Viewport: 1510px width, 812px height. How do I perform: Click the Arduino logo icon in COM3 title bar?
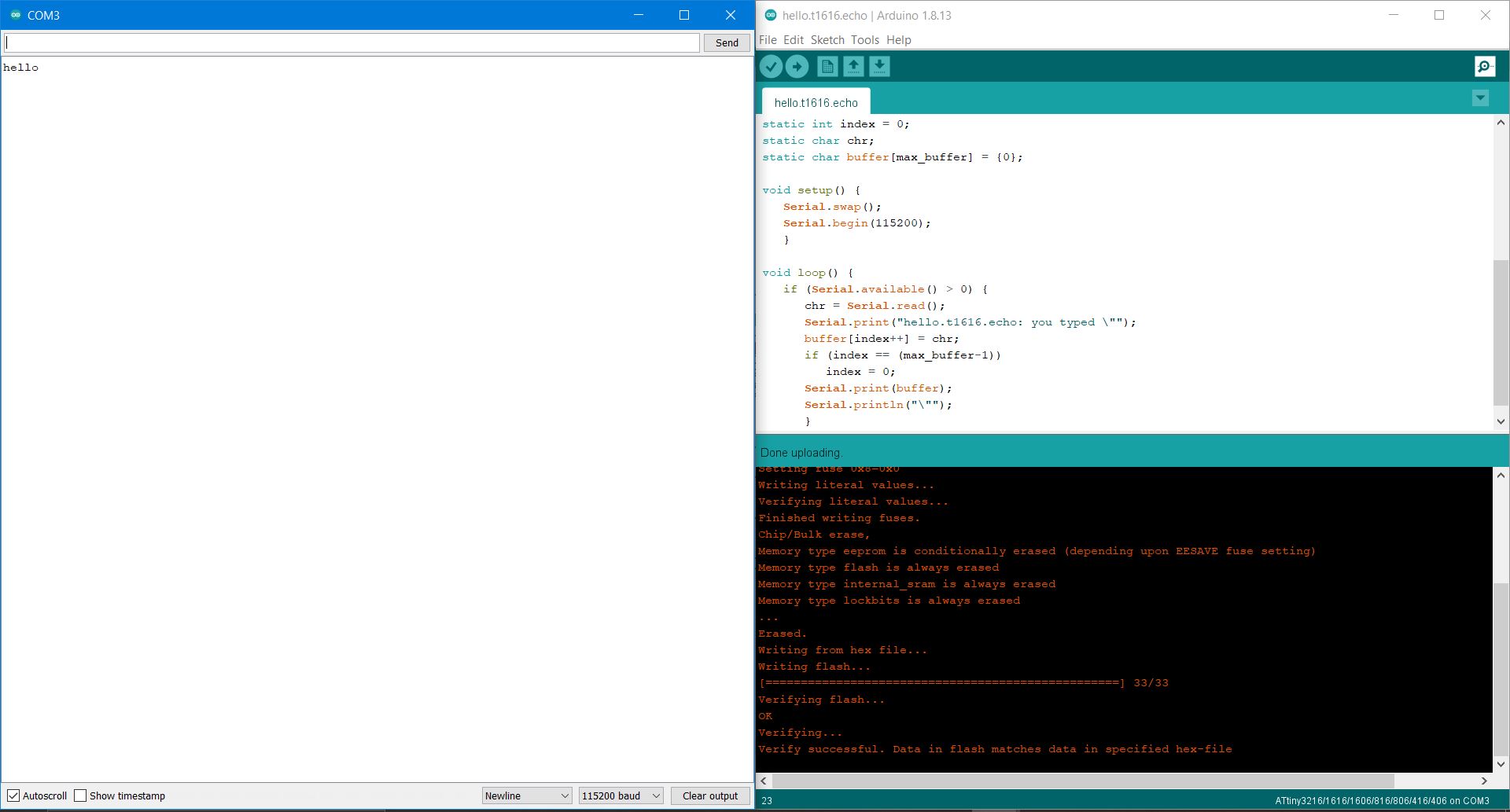pyautogui.click(x=15, y=15)
